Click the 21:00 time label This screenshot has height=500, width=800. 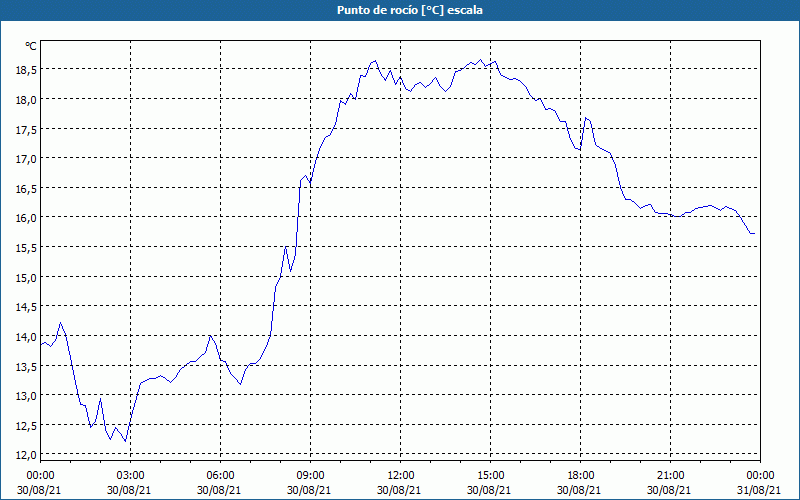670,476
